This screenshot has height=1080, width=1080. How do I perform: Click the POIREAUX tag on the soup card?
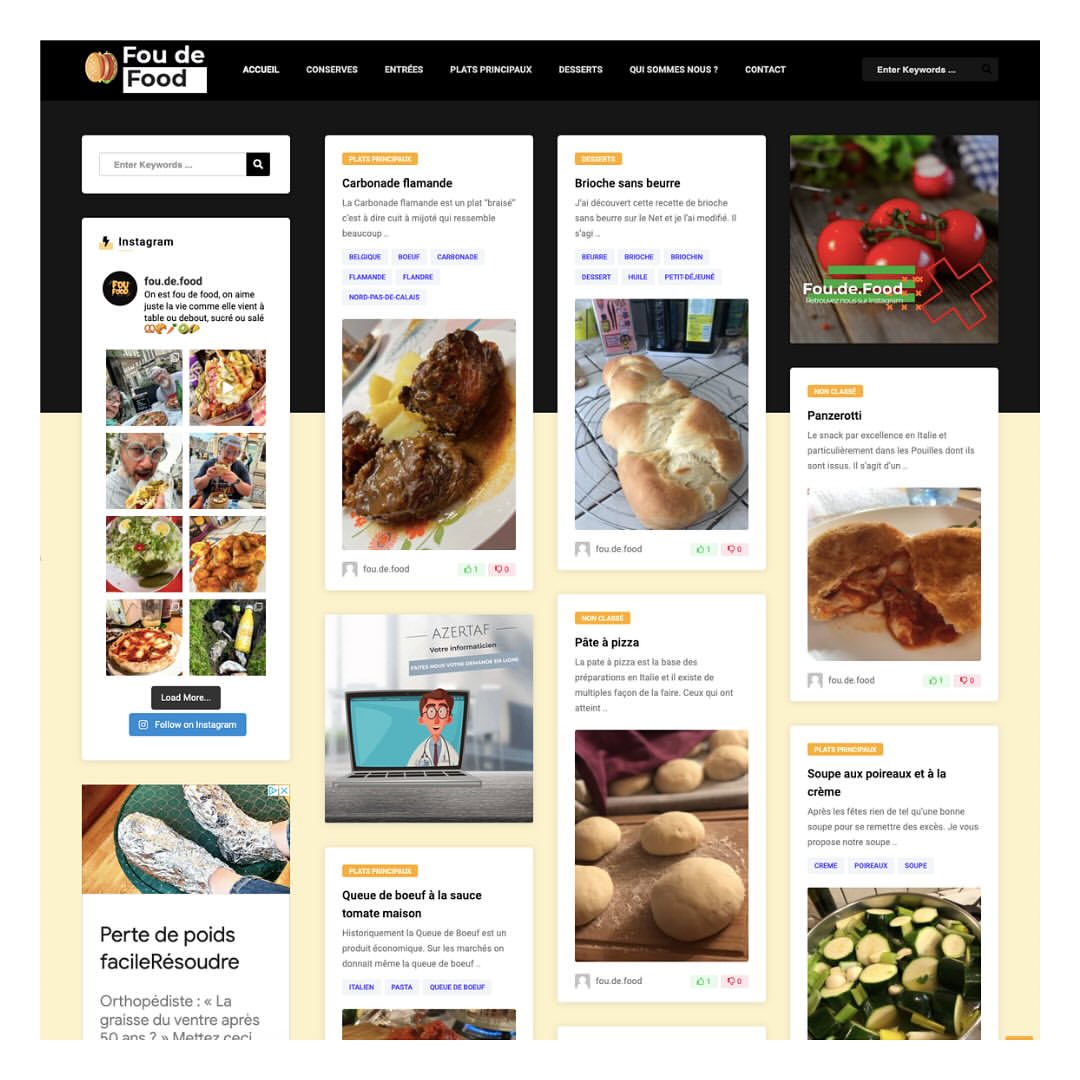(871, 865)
